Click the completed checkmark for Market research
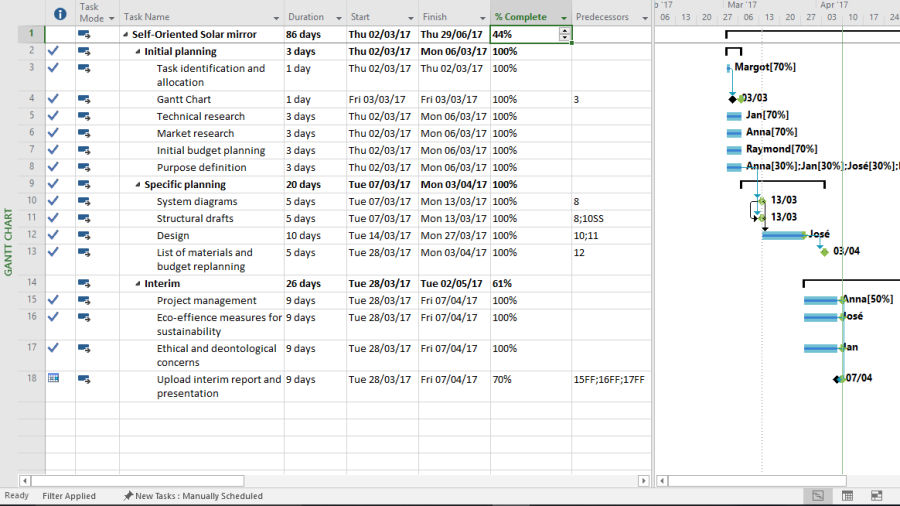The height and width of the screenshot is (506, 900). [x=54, y=133]
